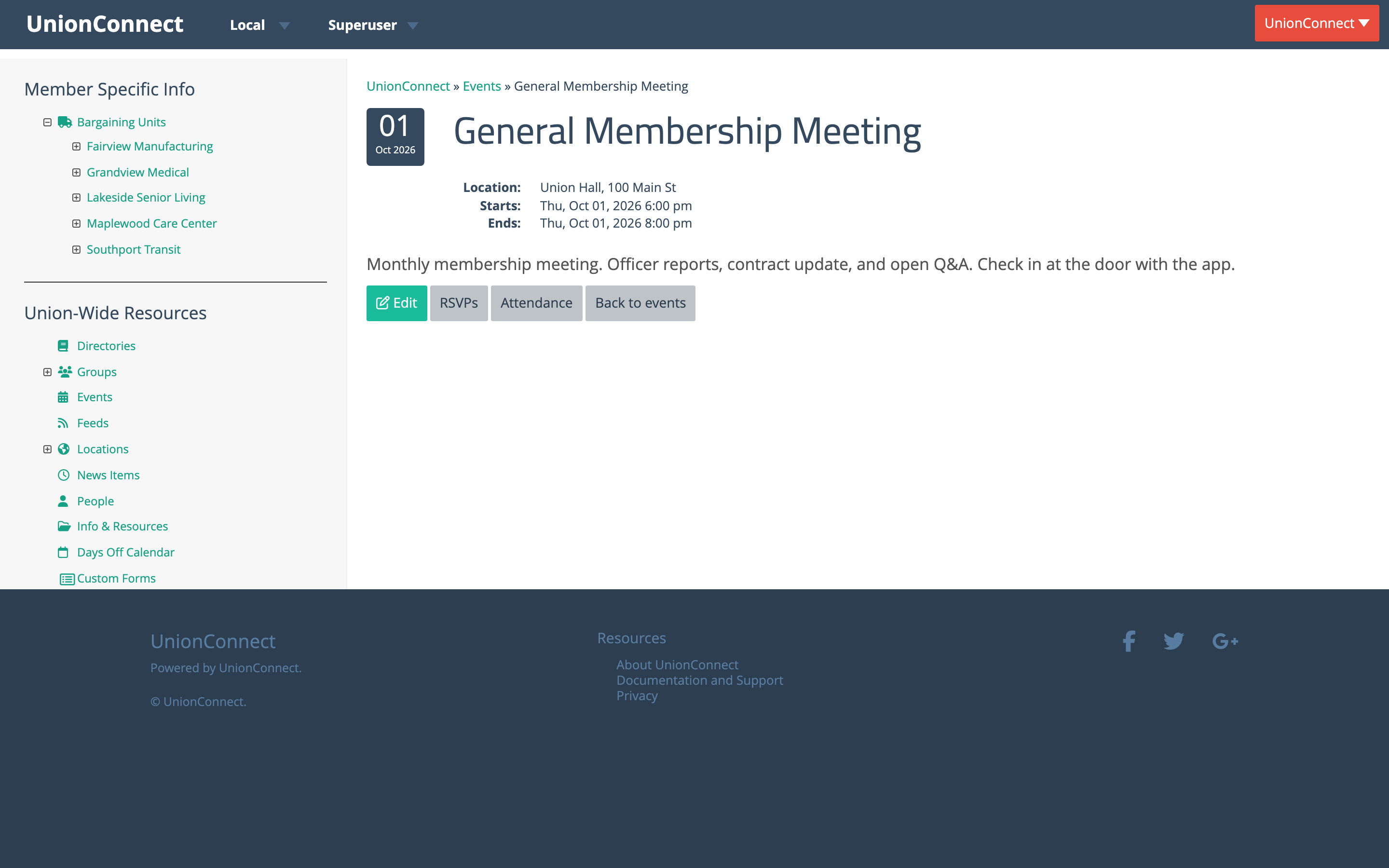This screenshot has width=1389, height=868.
Task: Expand the Southport Transit node
Action: [x=76, y=249]
